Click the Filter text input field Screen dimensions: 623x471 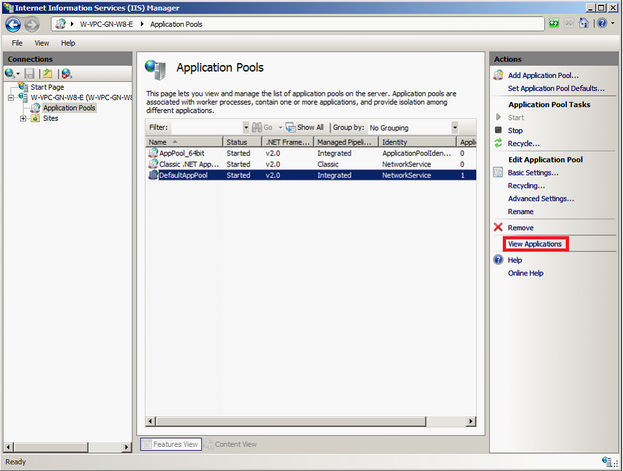point(206,128)
